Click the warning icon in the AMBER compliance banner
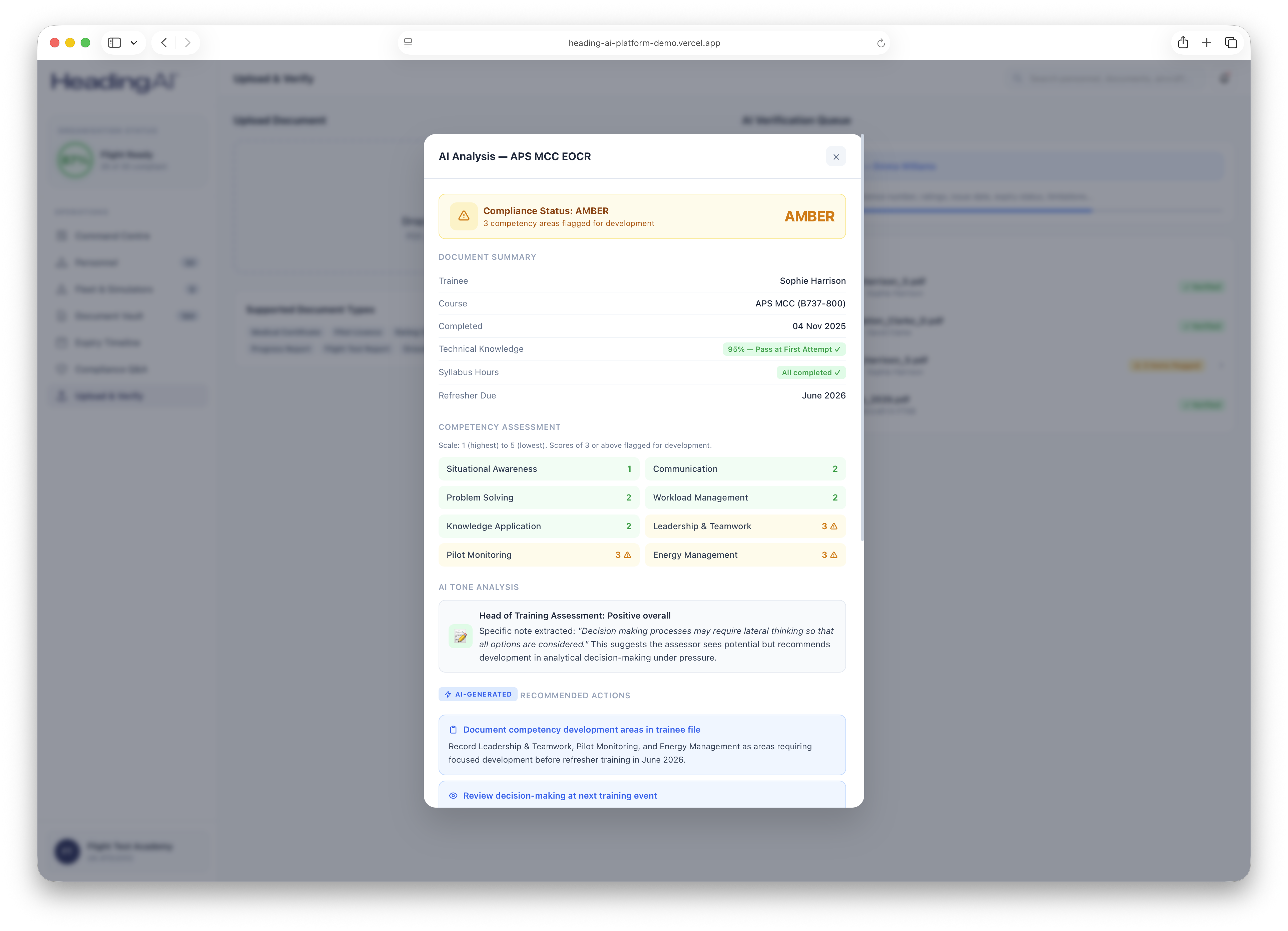1288x931 pixels. point(464,216)
